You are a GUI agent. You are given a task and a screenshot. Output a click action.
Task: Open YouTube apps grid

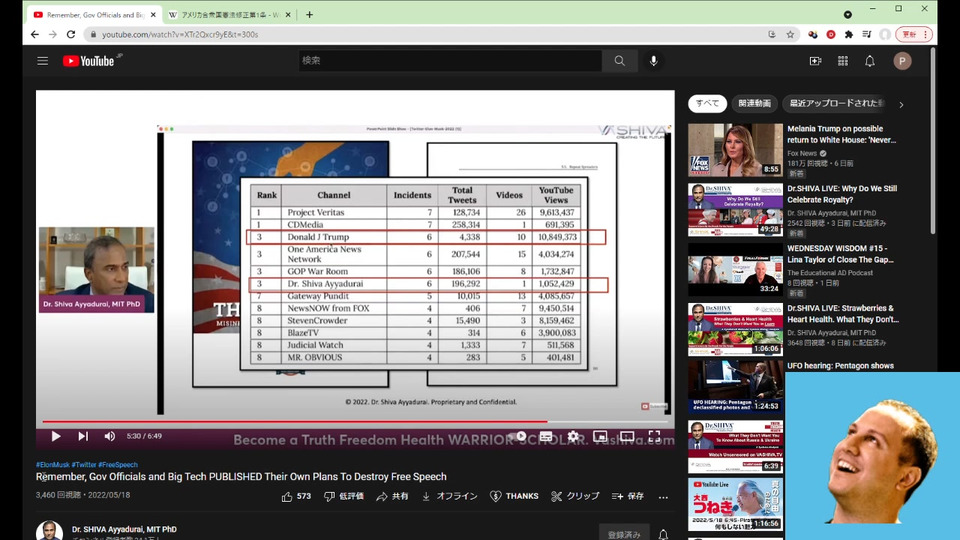(842, 61)
